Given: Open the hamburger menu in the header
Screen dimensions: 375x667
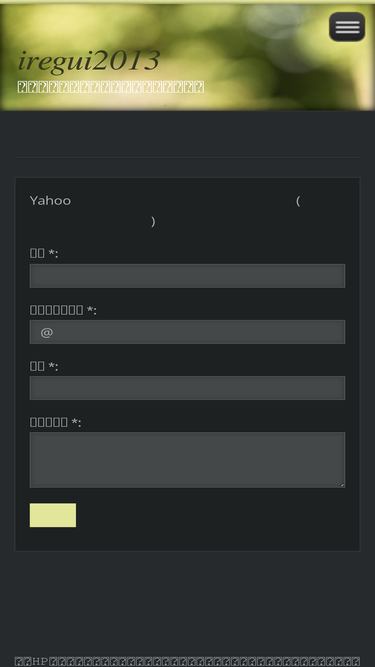Looking at the screenshot, I should click(x=347, y=27).
